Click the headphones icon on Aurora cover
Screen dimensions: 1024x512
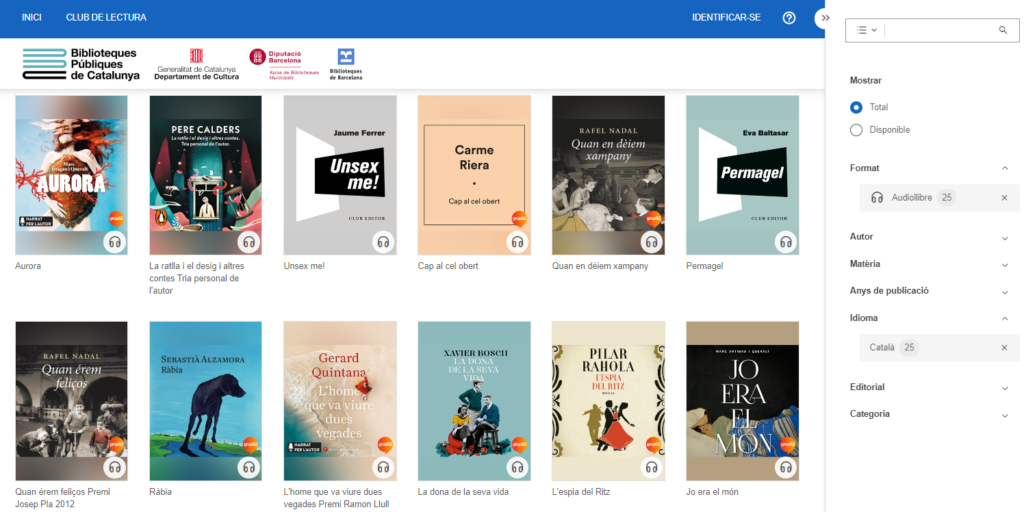[x=115, y=242]
